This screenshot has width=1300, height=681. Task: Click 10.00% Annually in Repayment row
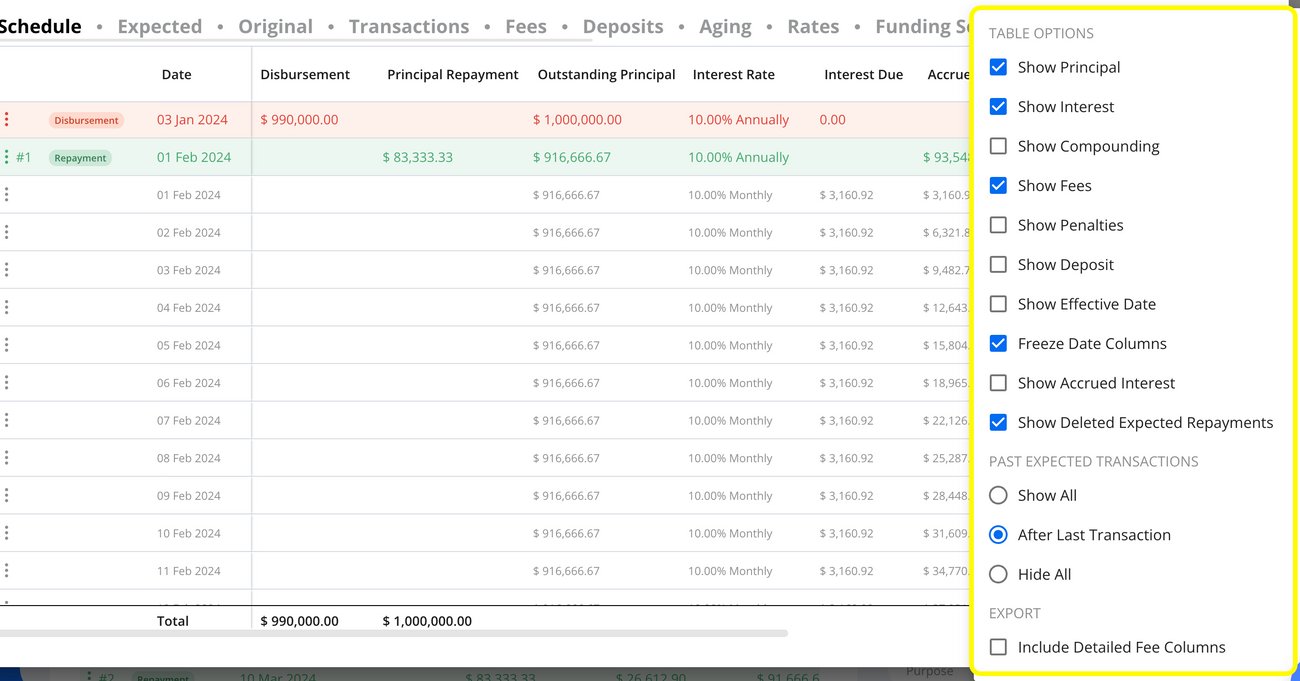click(738, 157)
